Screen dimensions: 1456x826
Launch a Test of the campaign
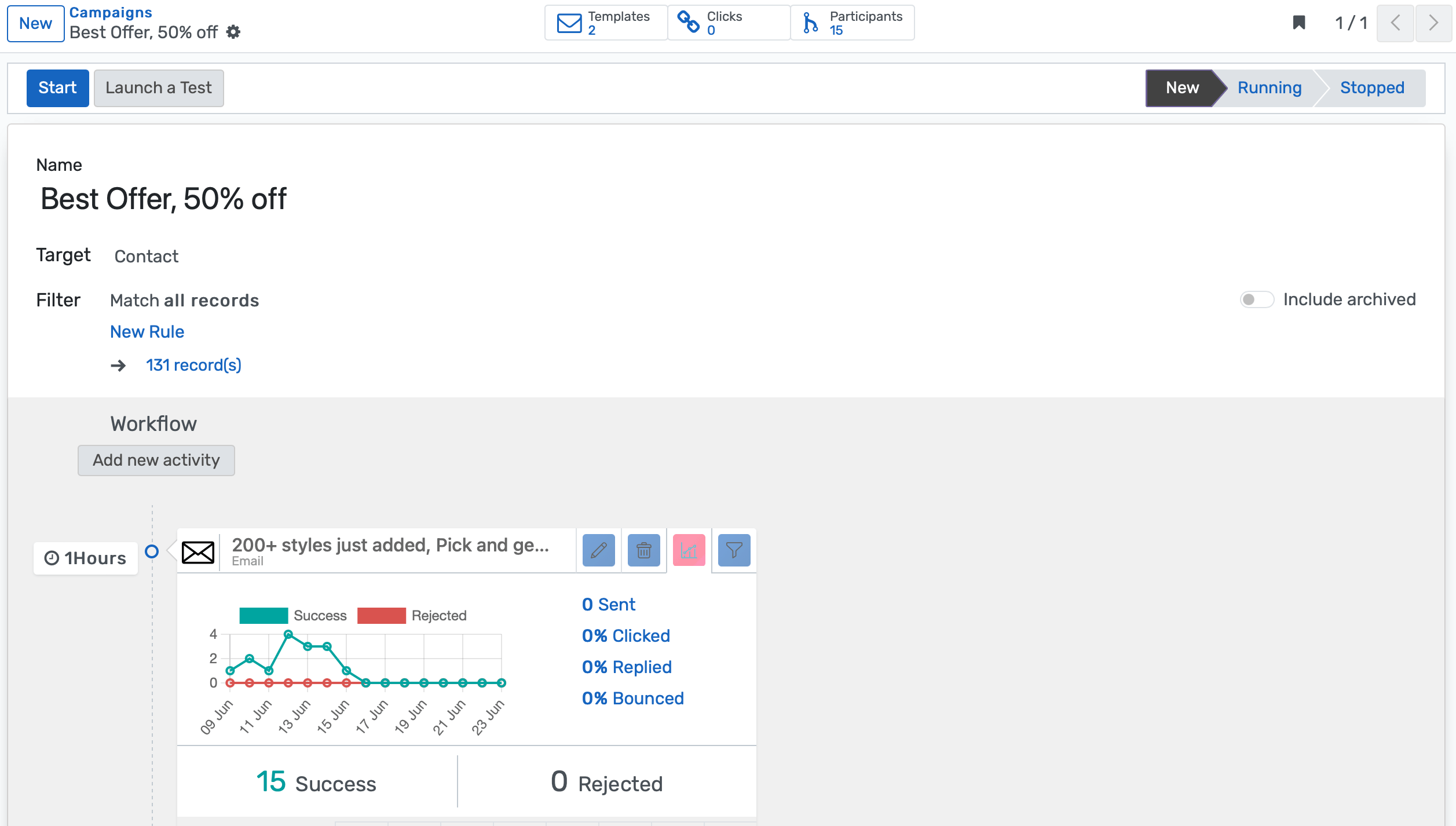click(x=158, y=87)
